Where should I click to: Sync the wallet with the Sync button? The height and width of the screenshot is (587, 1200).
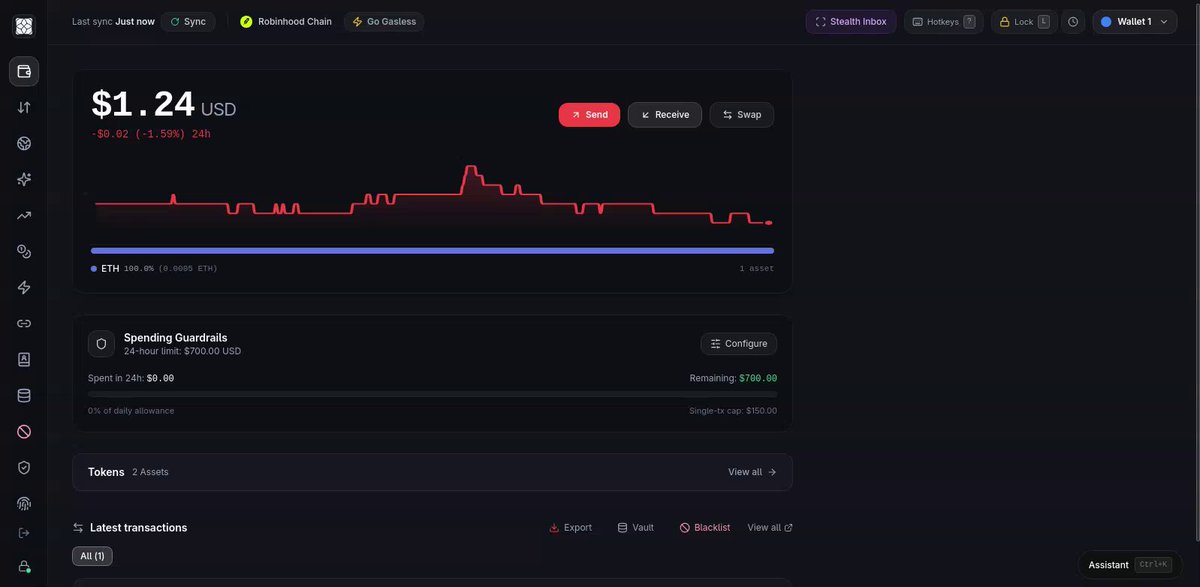(188, 22)
